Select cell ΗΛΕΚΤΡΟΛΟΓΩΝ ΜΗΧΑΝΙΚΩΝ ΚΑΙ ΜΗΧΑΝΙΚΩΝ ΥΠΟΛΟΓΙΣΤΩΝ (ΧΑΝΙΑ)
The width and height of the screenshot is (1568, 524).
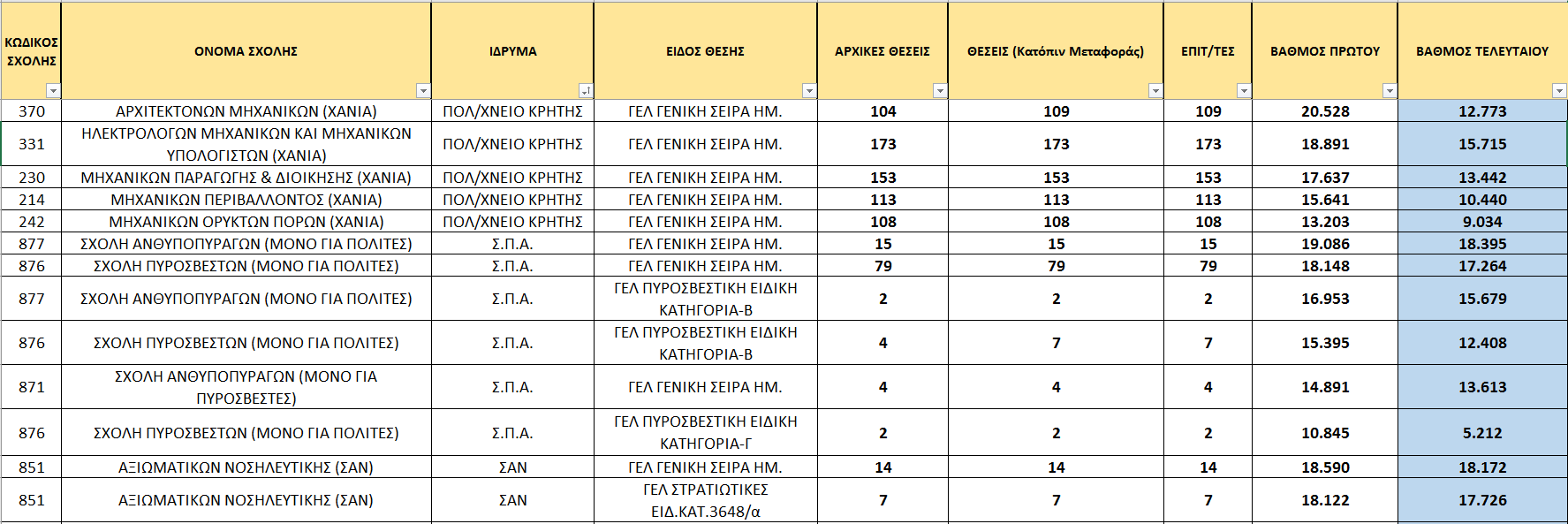(x=246, y=144)
